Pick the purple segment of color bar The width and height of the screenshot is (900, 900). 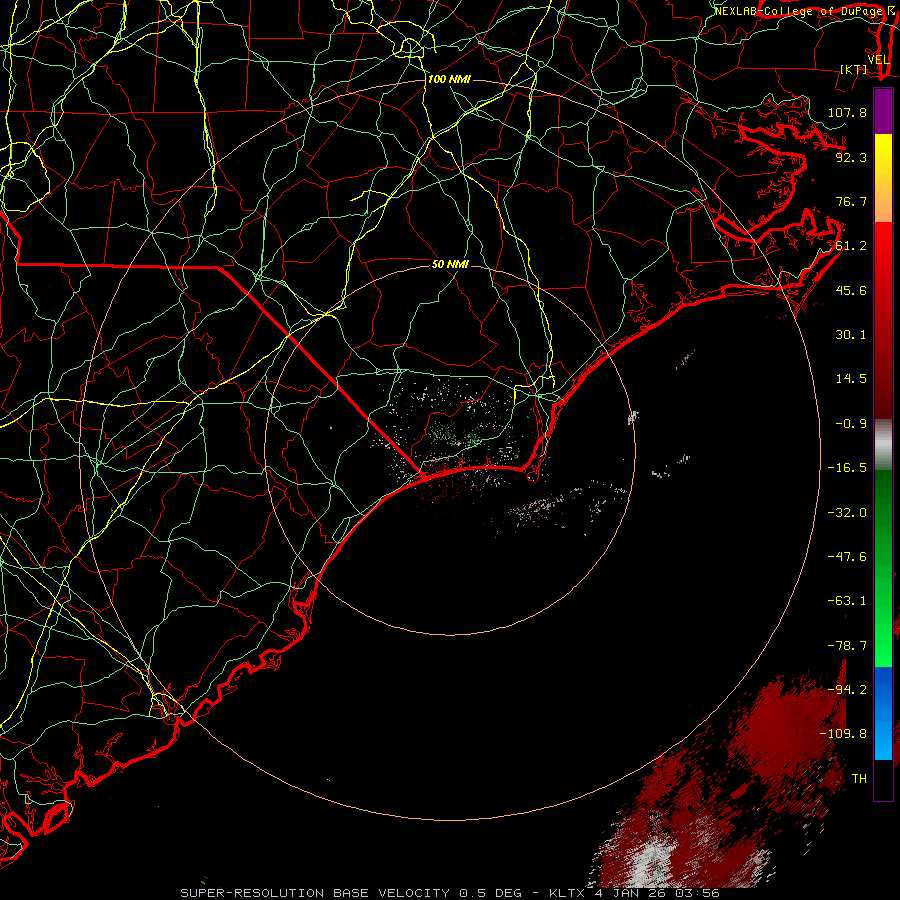click(883, 111)
